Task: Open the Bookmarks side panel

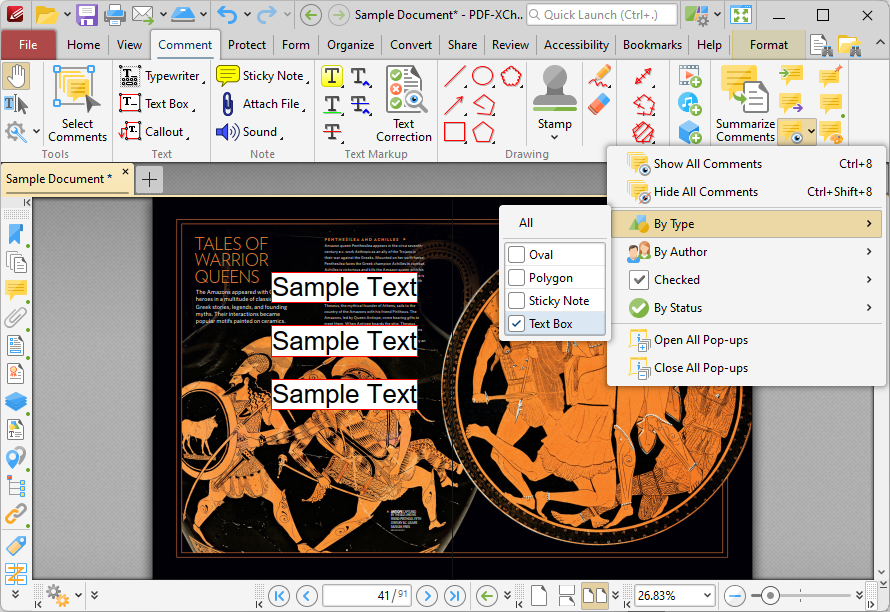Action: [16, 234]
